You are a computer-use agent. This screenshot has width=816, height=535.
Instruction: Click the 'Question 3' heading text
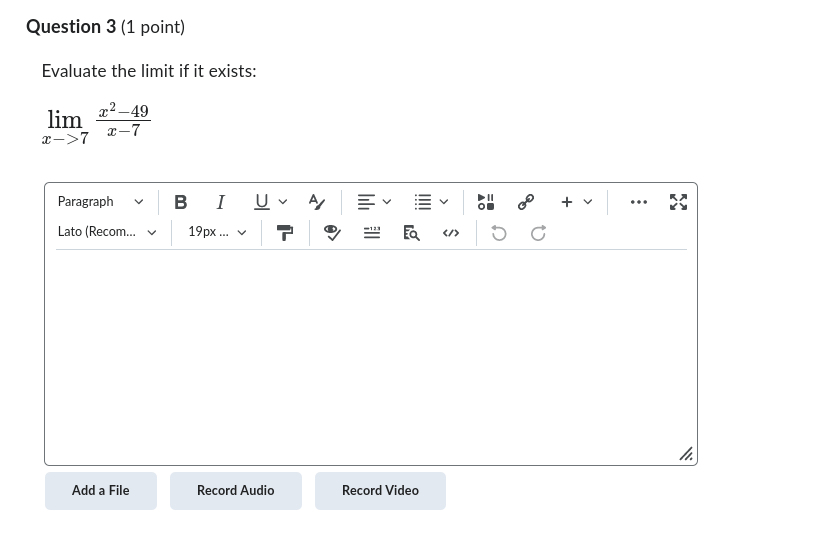(71, 27)
